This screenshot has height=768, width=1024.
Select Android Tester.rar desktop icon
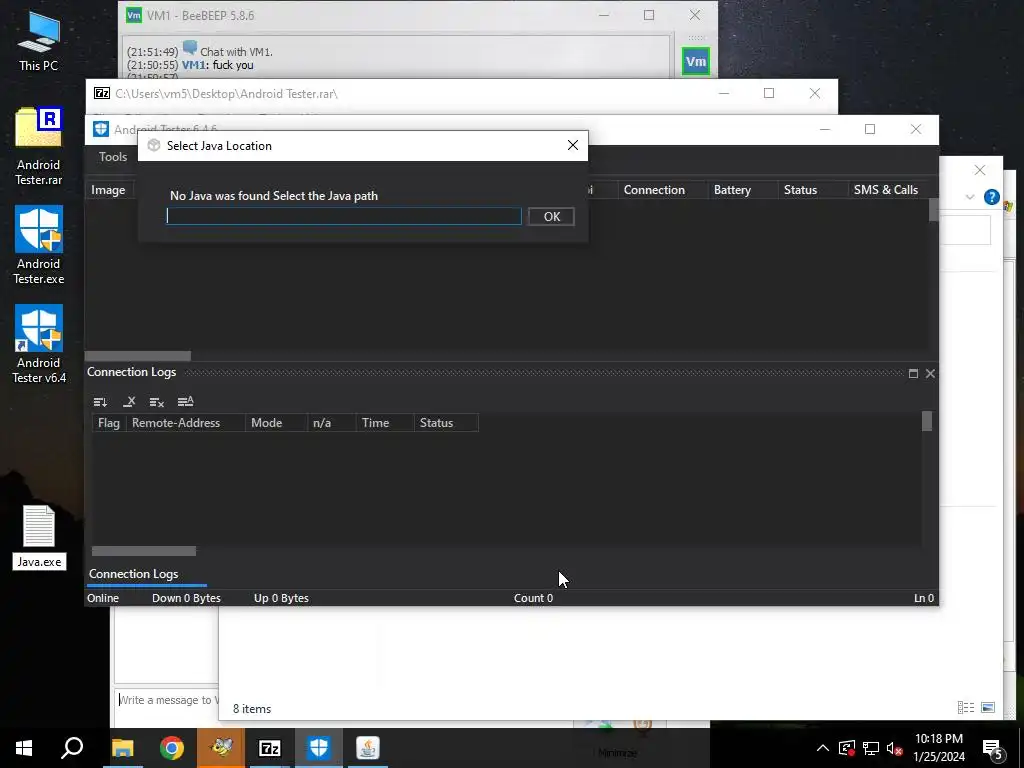point(39,146)
